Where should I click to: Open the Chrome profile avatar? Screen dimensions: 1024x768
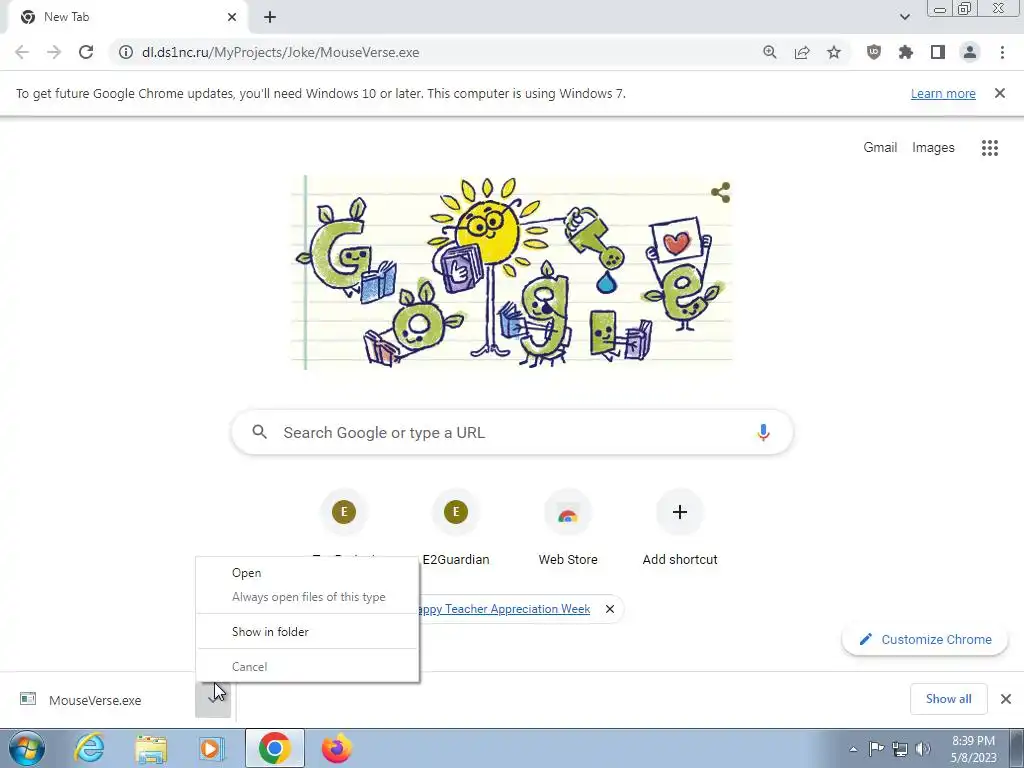point(970,52)
